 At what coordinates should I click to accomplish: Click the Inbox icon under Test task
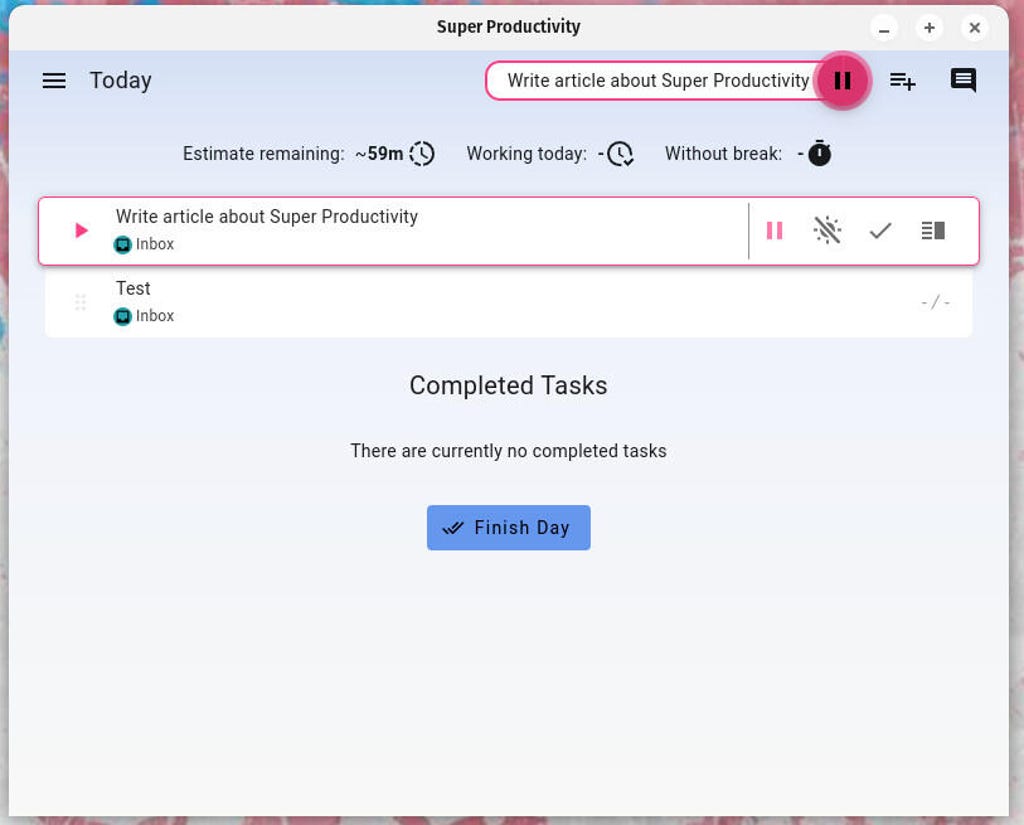123,317
